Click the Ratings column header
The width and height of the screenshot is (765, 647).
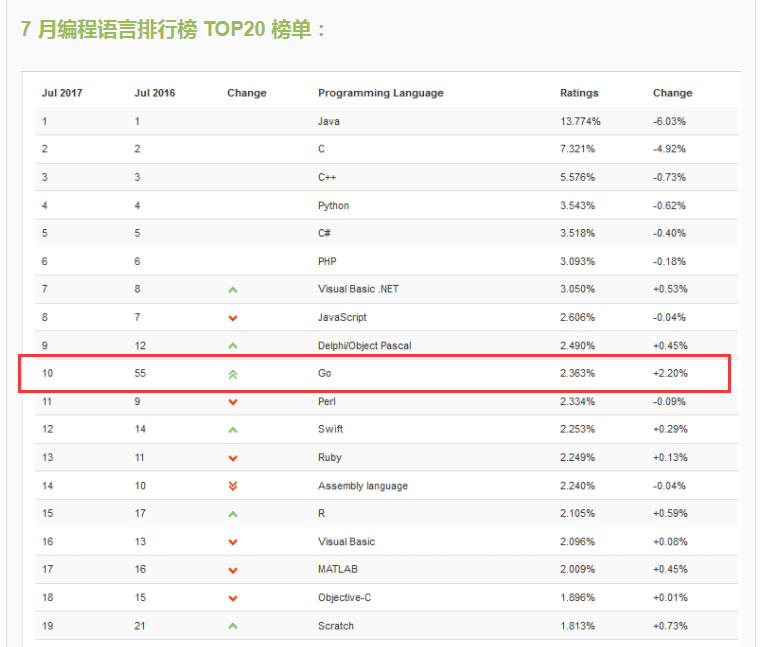pyautogui.click(x=579, y=93)
